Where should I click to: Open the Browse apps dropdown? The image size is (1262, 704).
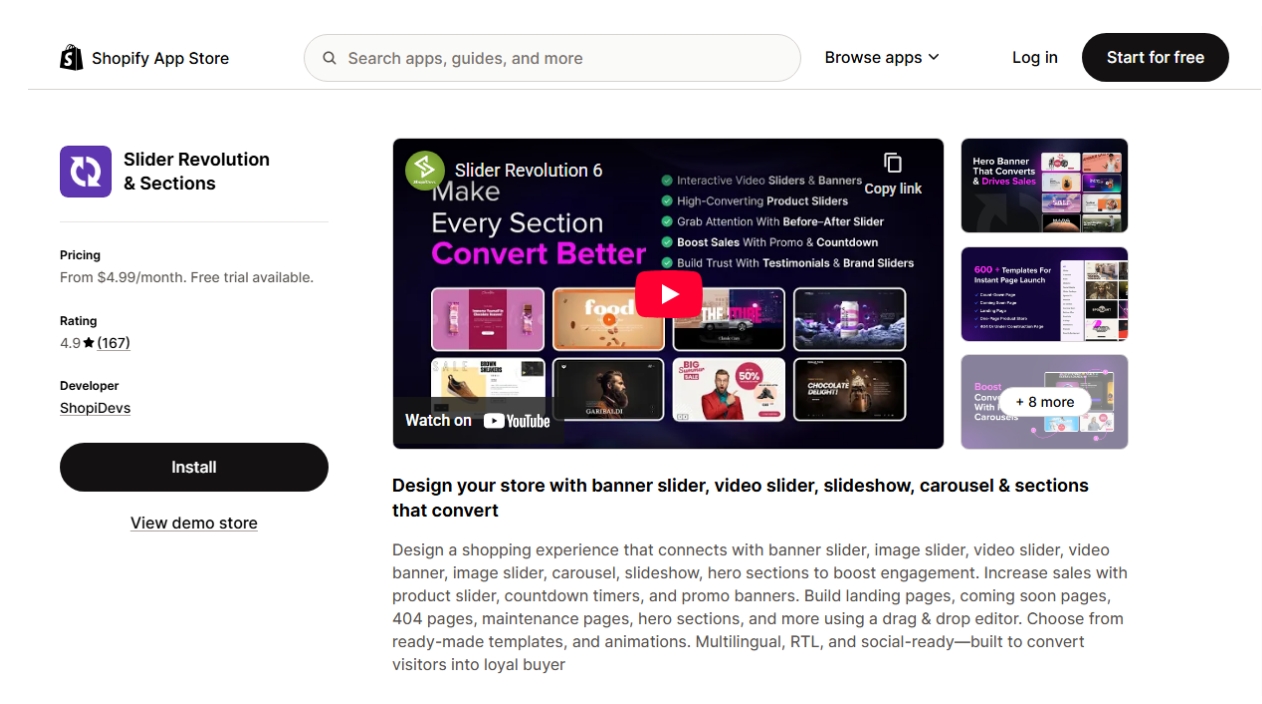click(x=880, y=57)
